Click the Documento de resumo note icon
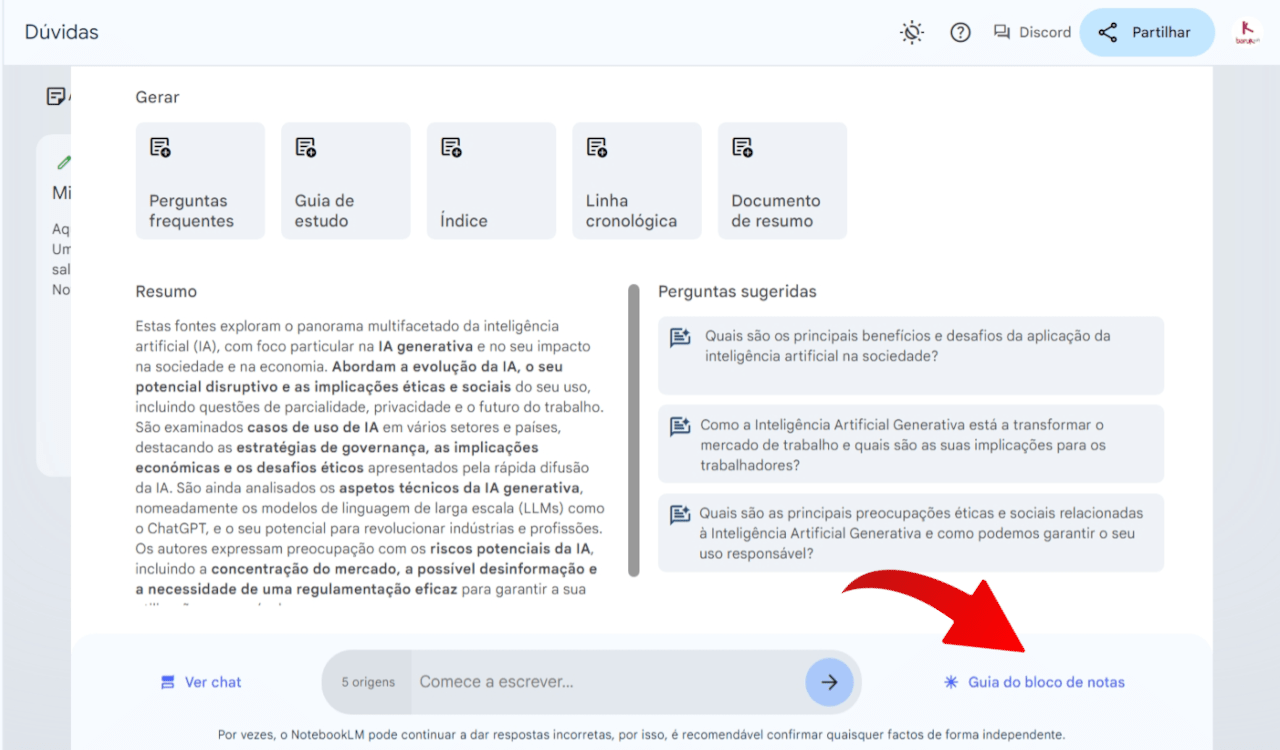 [x=742, y=148]
